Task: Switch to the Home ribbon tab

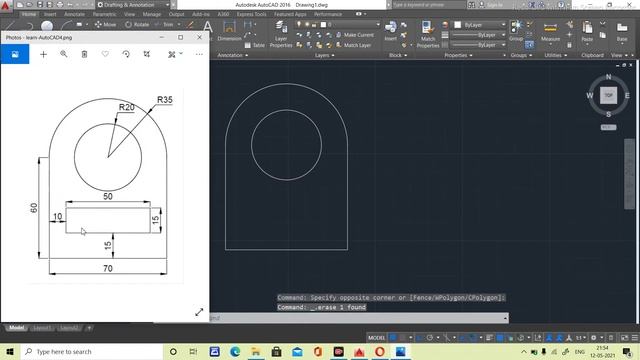Action: pyautogui.click(x=29, y=14)
